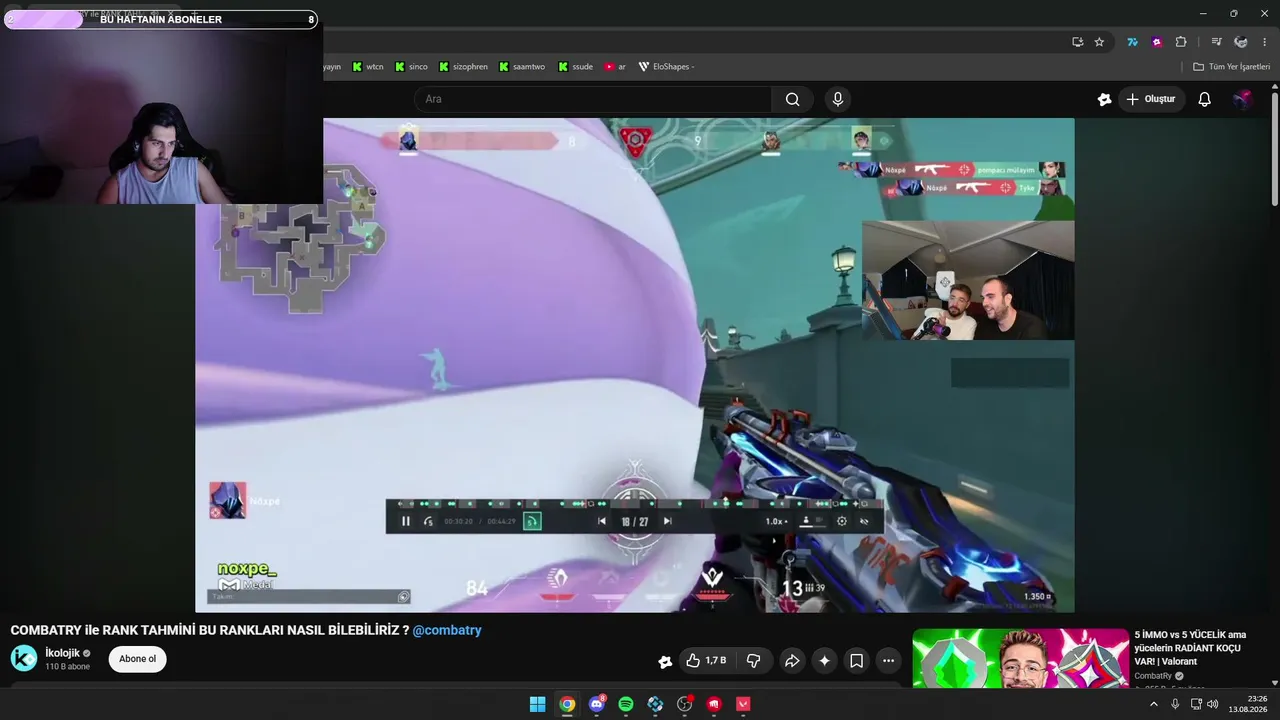Pause the in-video replay with the pause button
This screenshot has height=720, width=1280.
[x=406, y=521]
